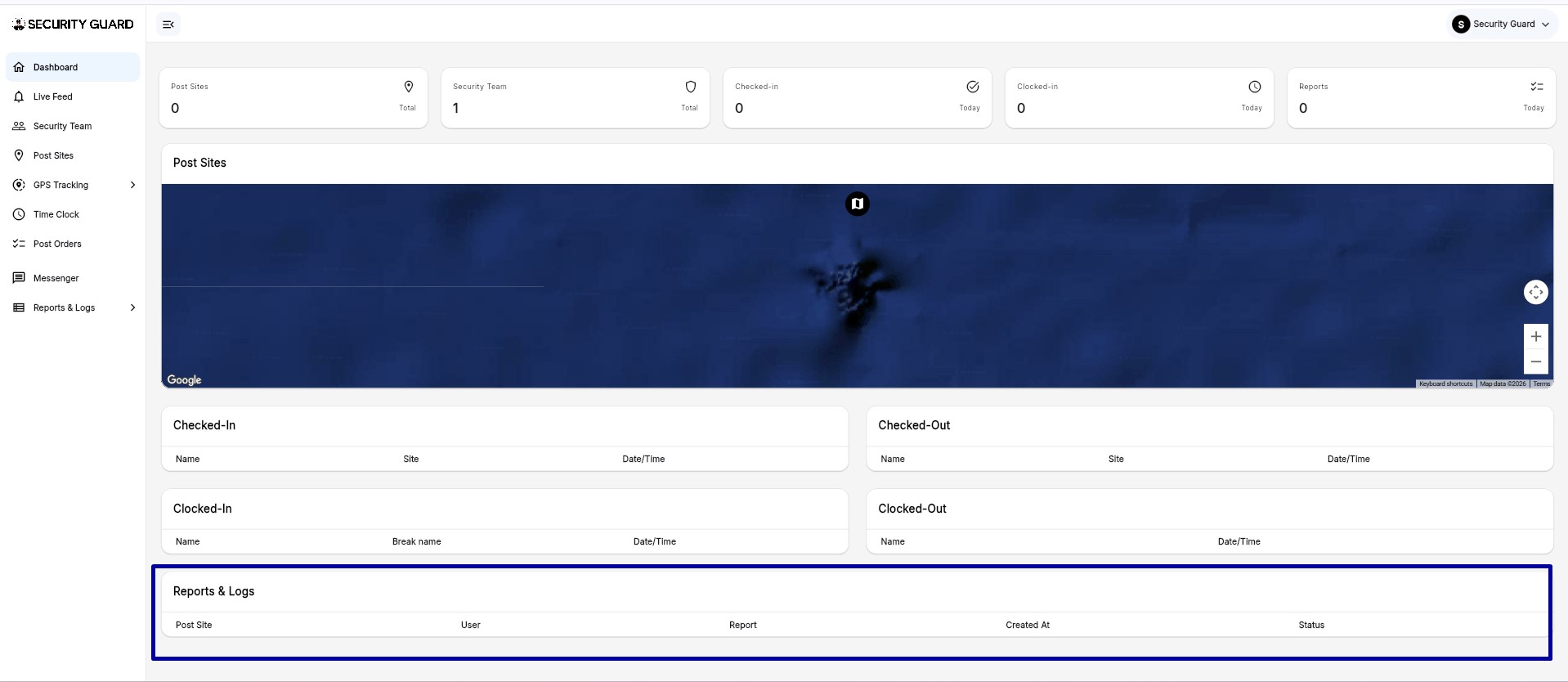Click the SECURITY GUARD logo
1568x682 pixels.
coord(73,25)
